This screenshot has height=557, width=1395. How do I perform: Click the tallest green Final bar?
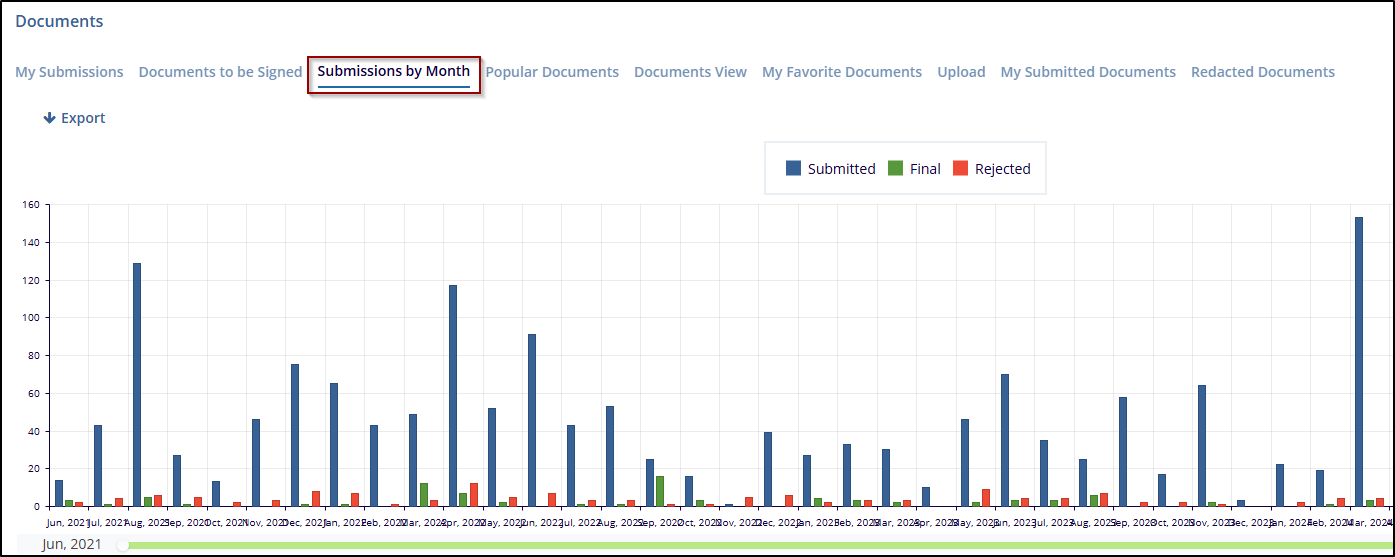pyautogui.click(x=660, y=491)
